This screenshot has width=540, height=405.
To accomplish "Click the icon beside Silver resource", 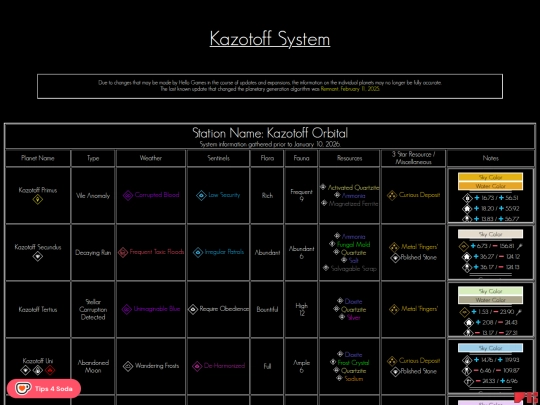I will coord(342,317).
